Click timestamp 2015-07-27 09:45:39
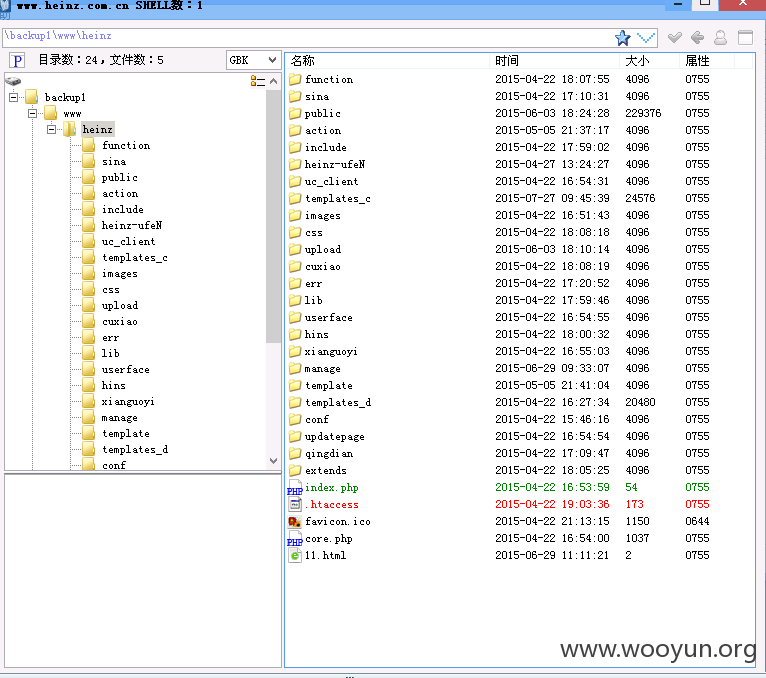 [x=553, y=198]
